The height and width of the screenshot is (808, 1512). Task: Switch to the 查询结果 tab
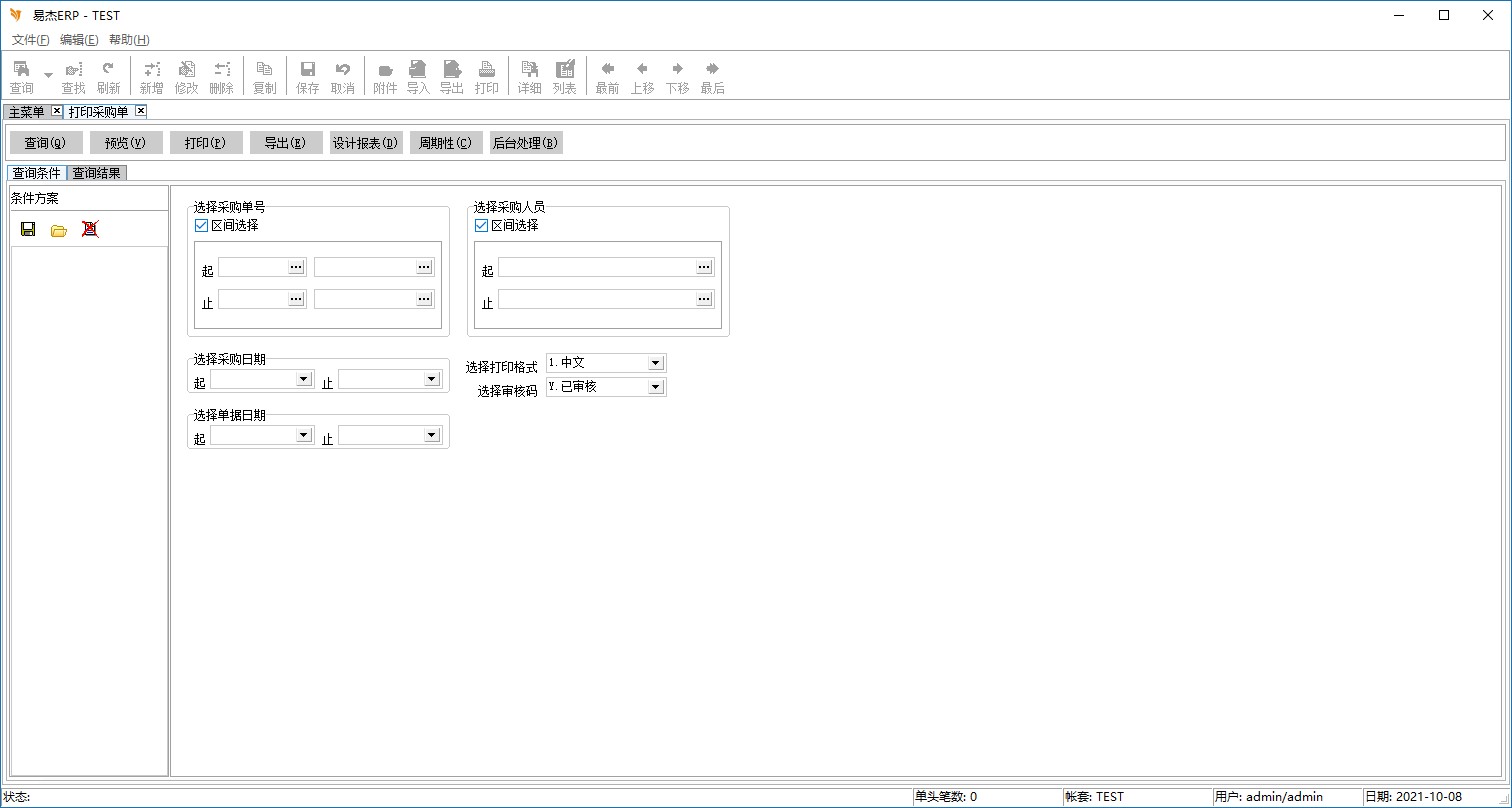97,173
